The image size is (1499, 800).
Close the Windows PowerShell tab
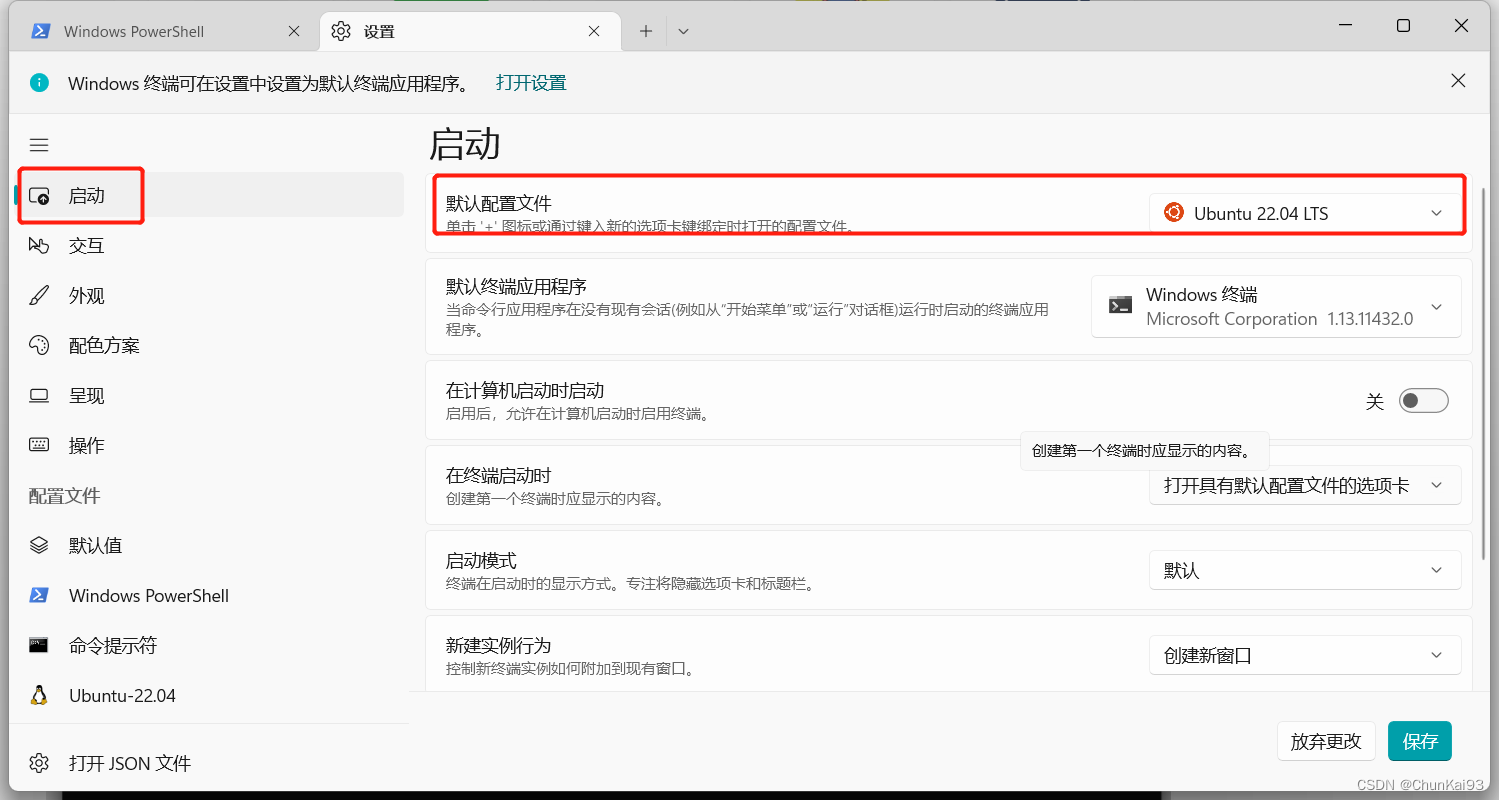click(x=294, y=31)
